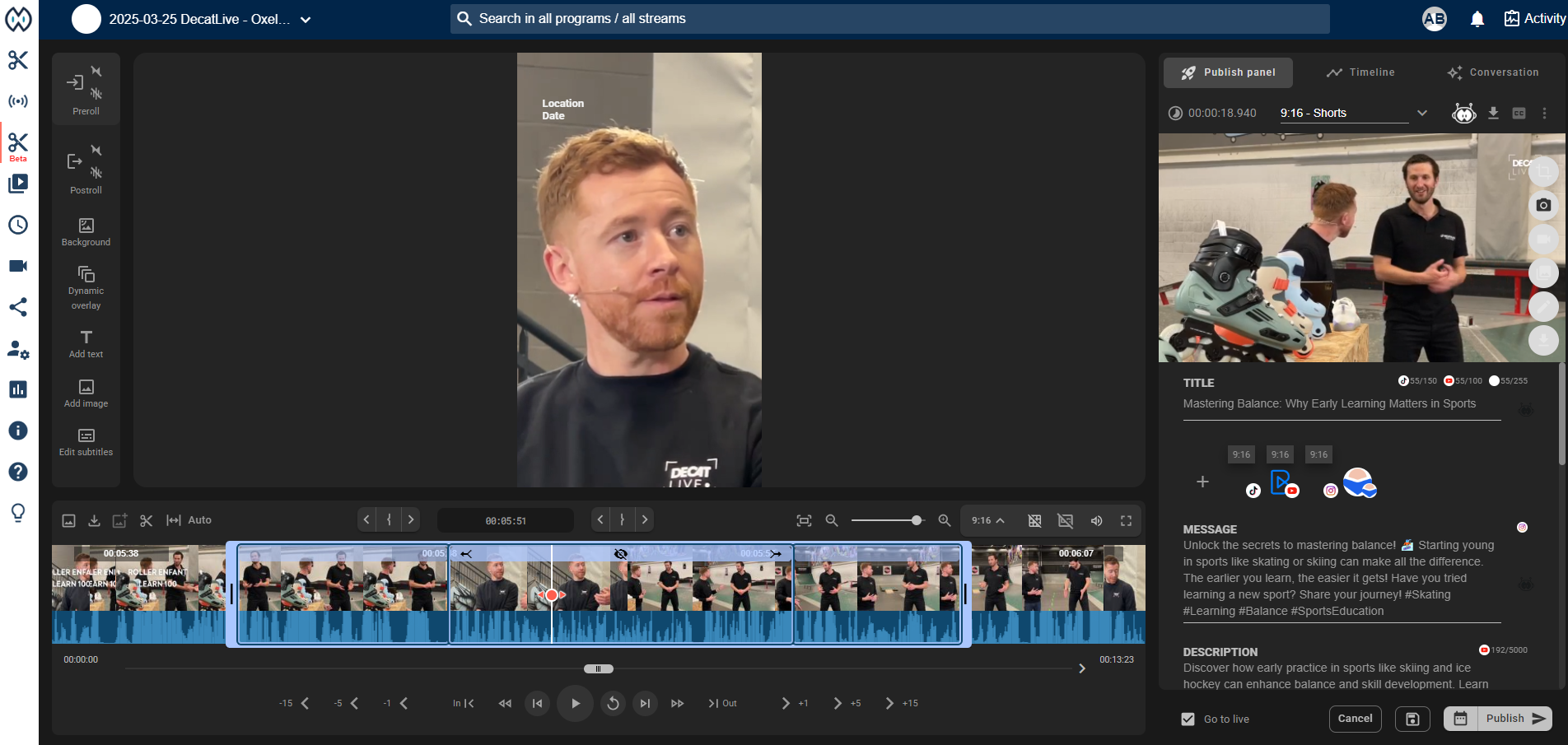Toggle subtitle visibility on the selected clip
Image resolution: width=1568 pixels, height=745 pixels.
coord(620,554)
